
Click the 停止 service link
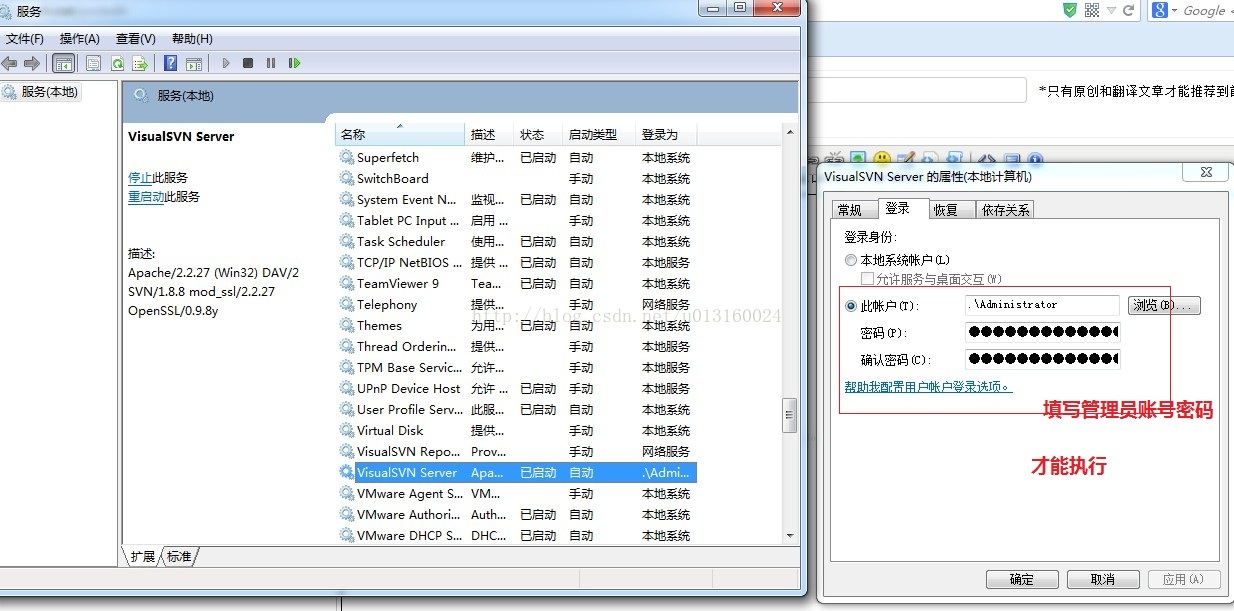click(x=140, y=177)
